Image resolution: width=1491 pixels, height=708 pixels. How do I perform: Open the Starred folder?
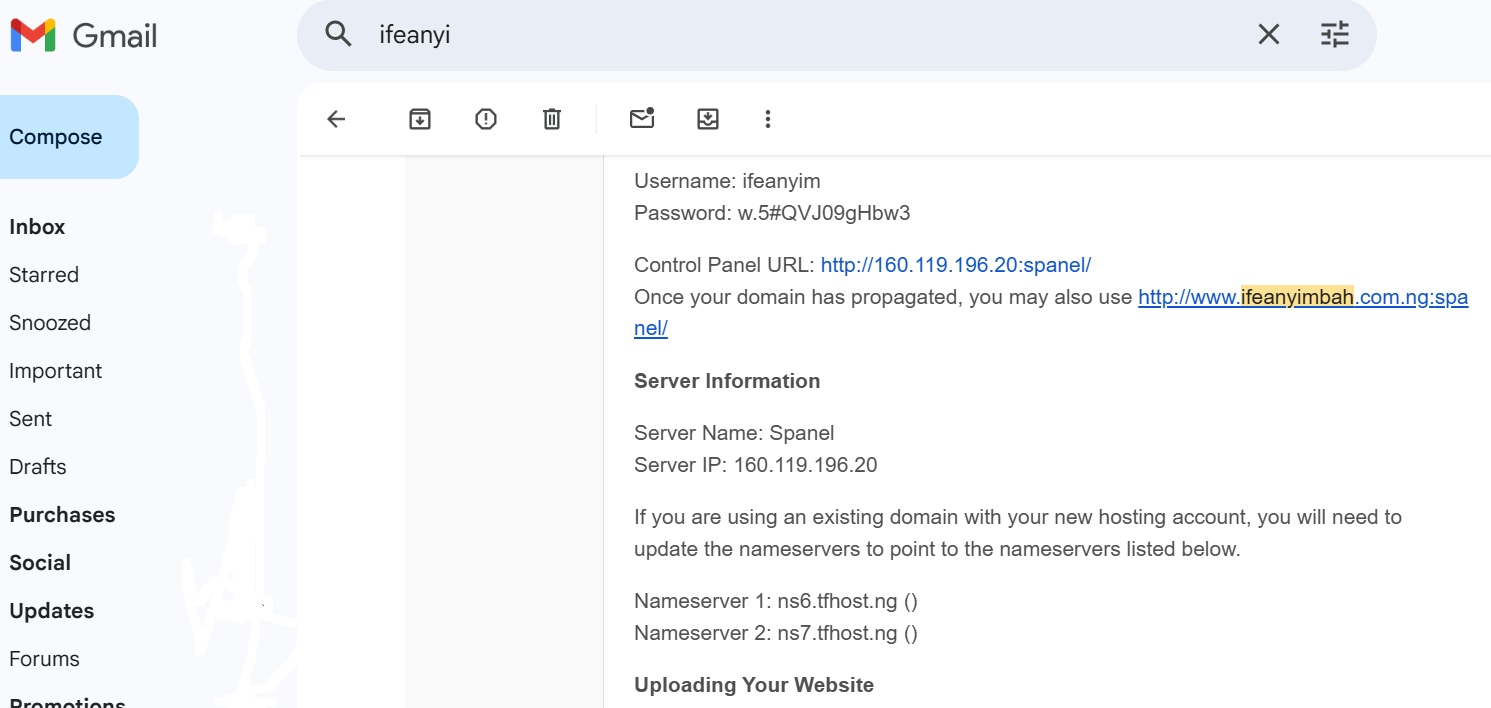(x=44, y=275)
